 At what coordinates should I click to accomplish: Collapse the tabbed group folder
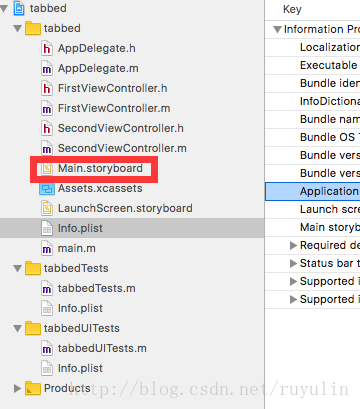coord(18,29)
